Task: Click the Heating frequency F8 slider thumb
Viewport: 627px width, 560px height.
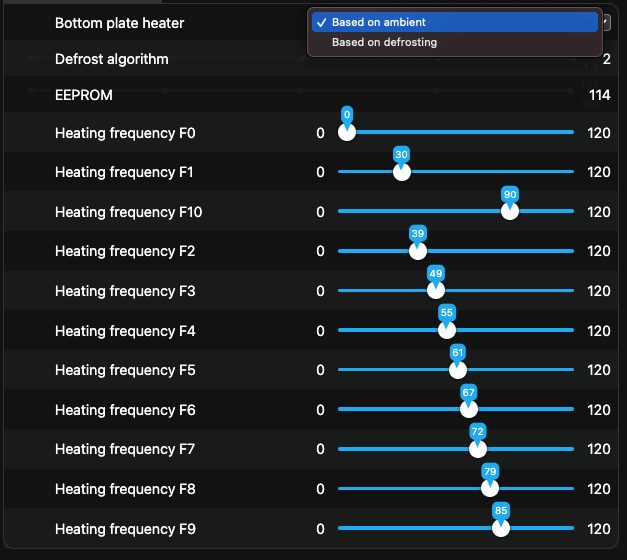Action: coord(490,489)
